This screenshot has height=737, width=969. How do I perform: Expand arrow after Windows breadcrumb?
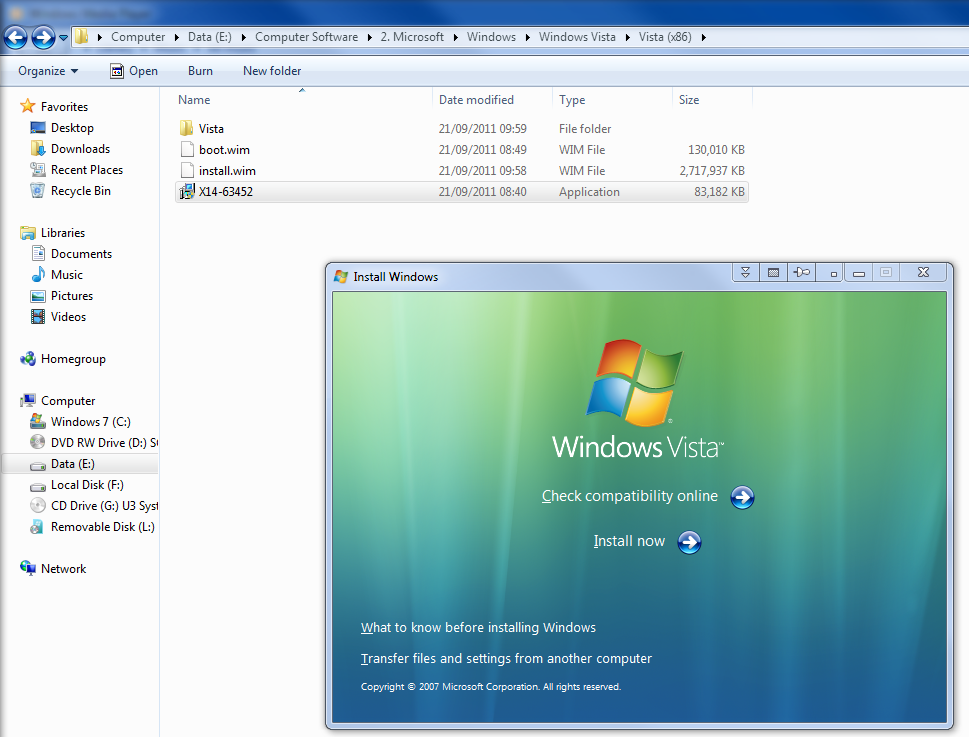tap(527, 38)
